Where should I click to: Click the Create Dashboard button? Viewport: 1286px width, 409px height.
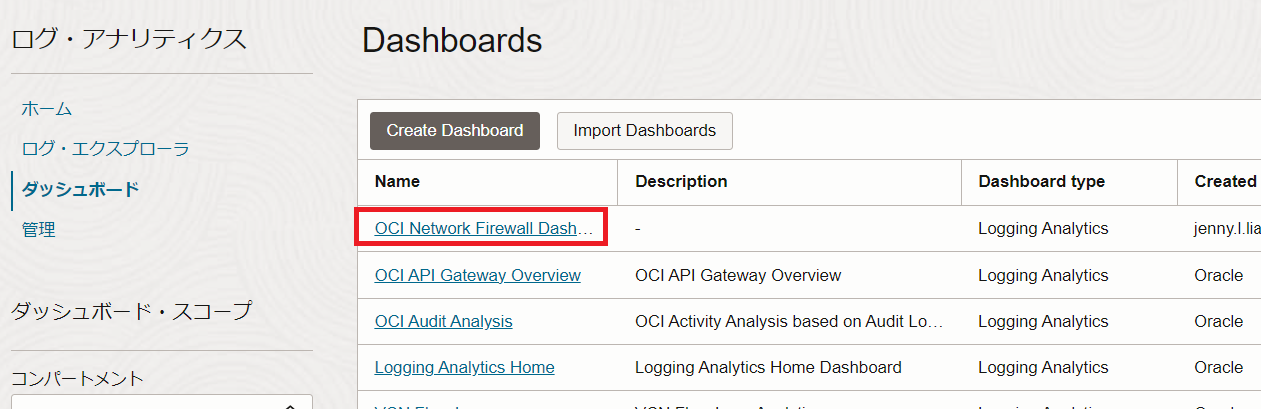[454, 131]
